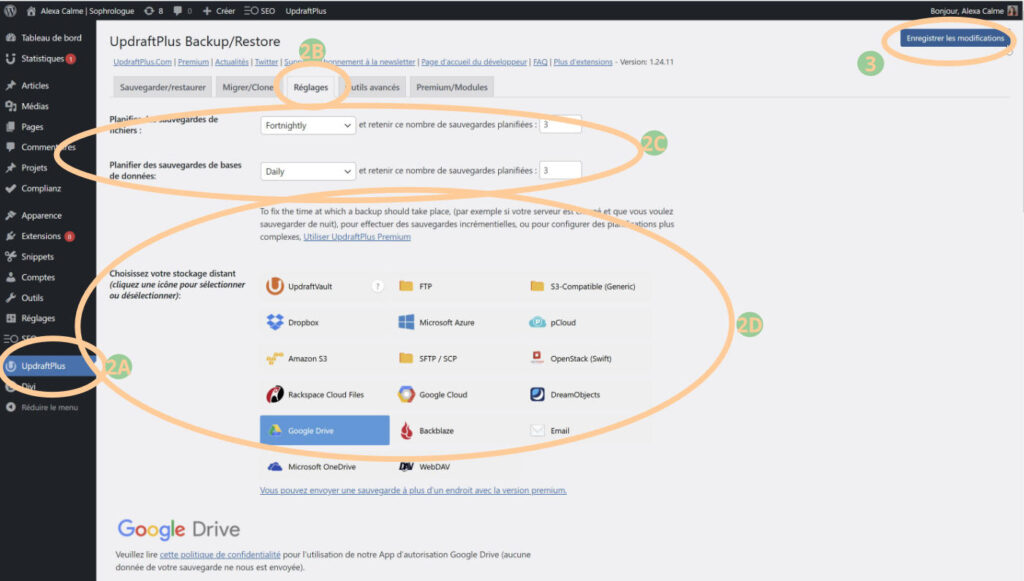Open cette politique de confidentialité link

tap(220, 554)
